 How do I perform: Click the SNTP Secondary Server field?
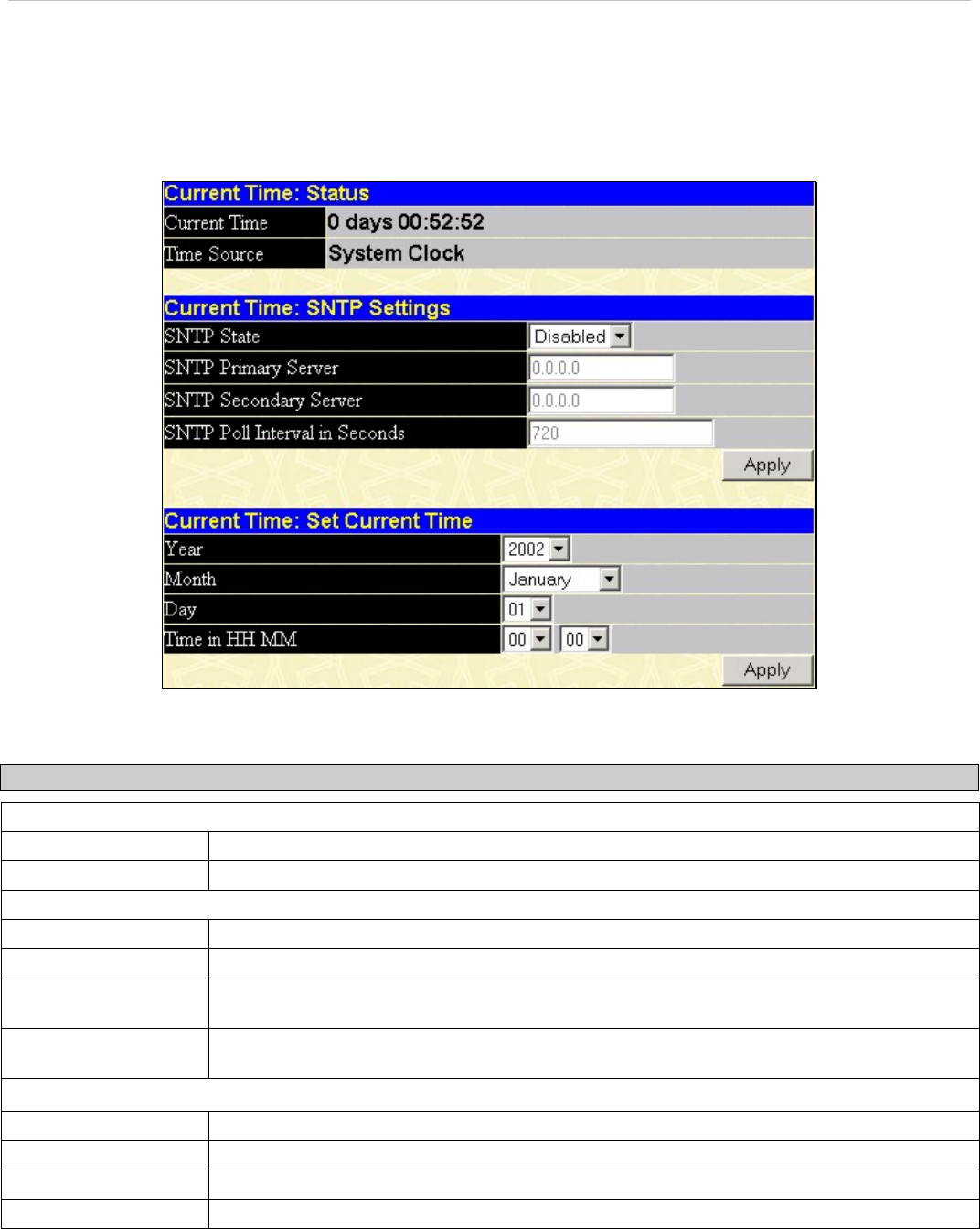(601, 401)
